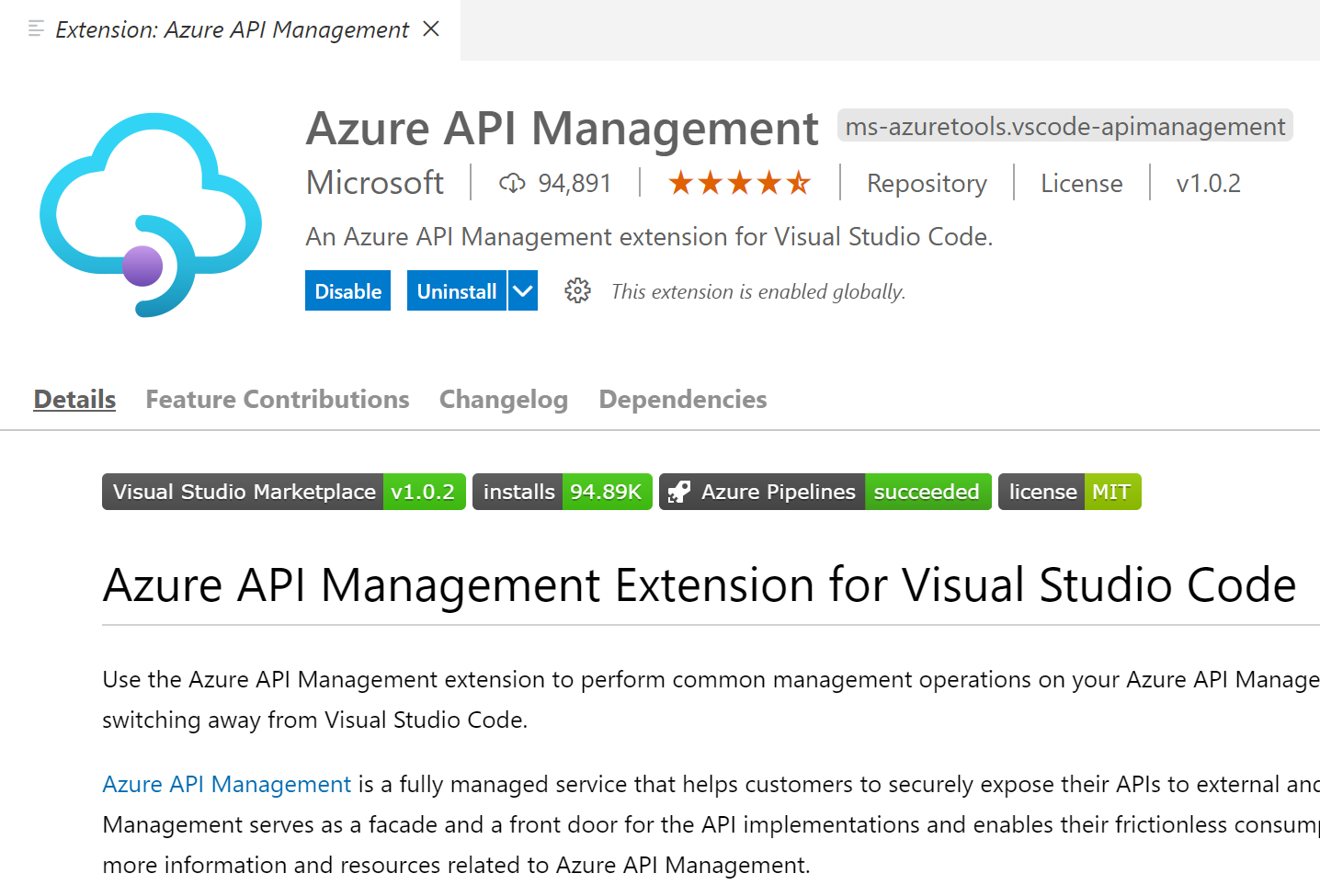Click the version v1.0.2 label
This screenshot has height=896, width=1320.
click(1208, 183)
